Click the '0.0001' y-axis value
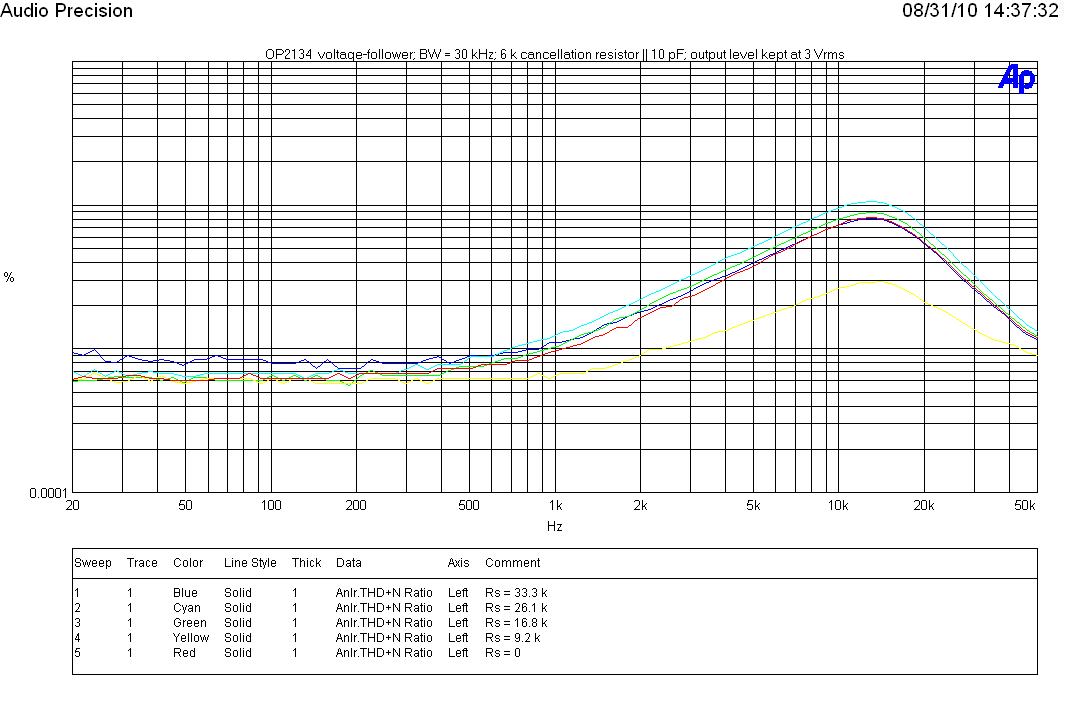This screenshot has height=723, width=1084. click(48, 493)
